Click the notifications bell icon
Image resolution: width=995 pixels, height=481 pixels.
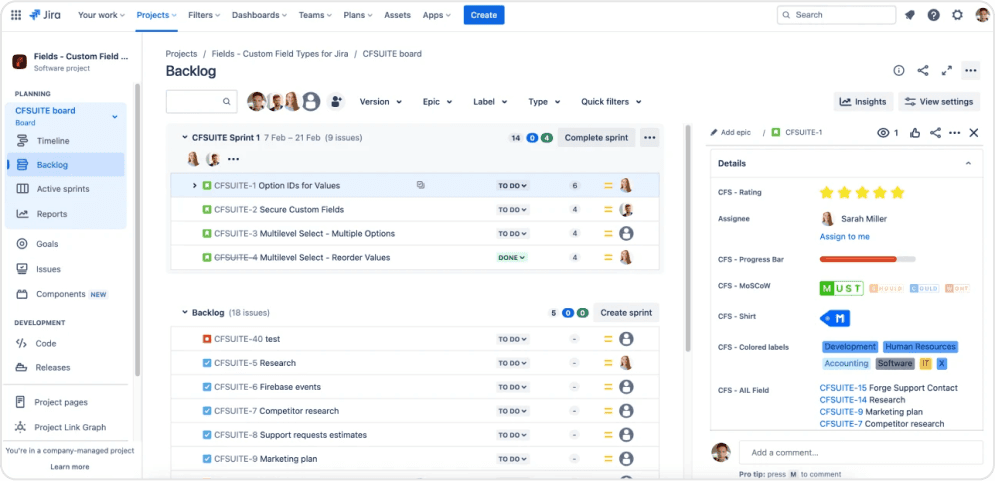point(909,15)
